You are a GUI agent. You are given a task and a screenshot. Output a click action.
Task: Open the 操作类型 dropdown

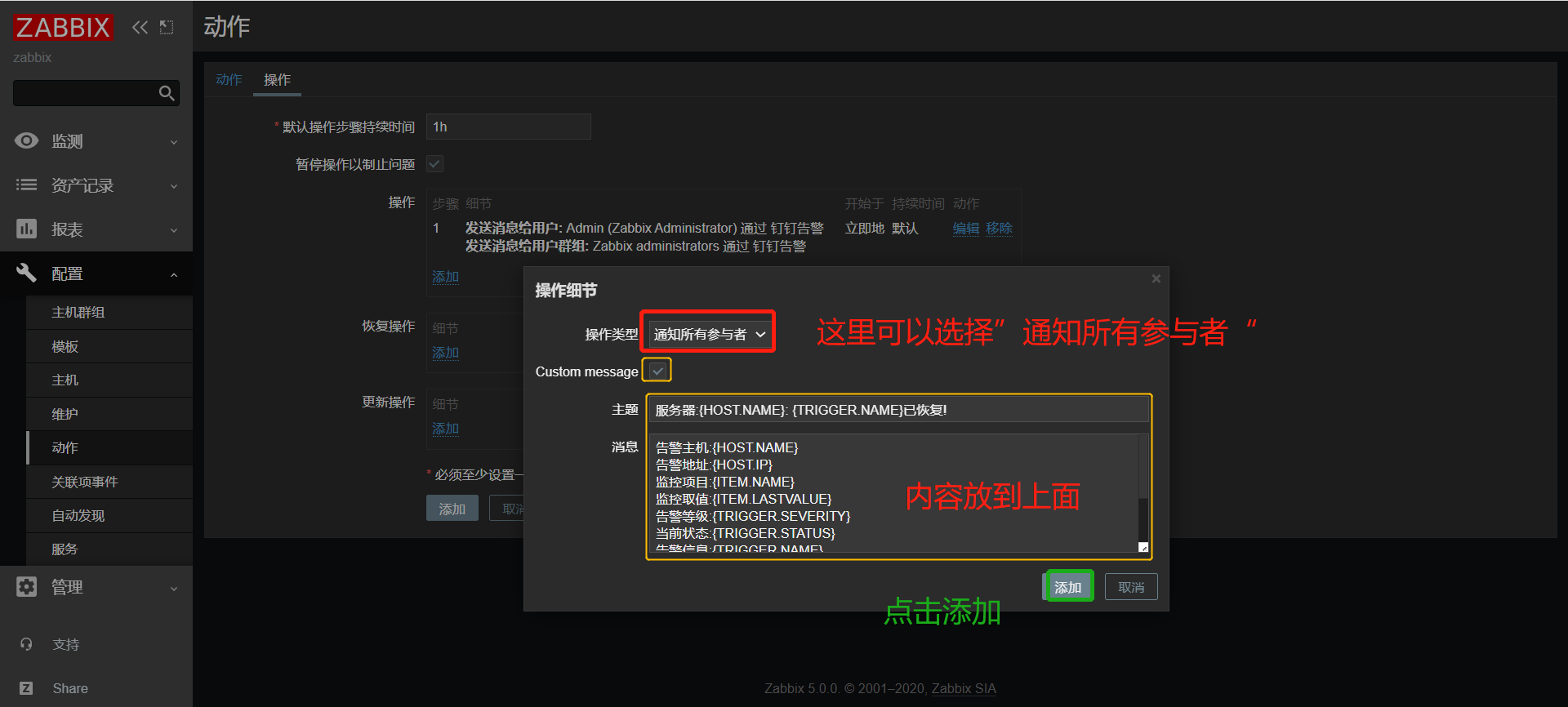tap(710, 334)
